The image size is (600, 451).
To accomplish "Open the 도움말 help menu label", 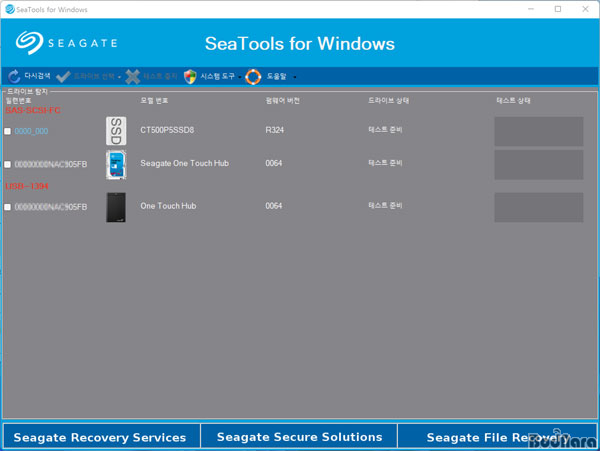I will point(276,76).
